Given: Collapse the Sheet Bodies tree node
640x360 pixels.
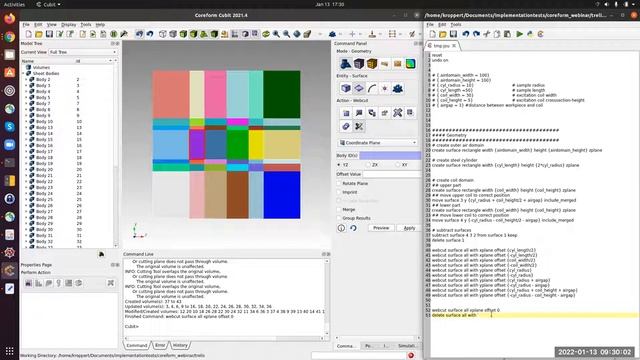Looking at the screenshot, I should coord(23,73).
